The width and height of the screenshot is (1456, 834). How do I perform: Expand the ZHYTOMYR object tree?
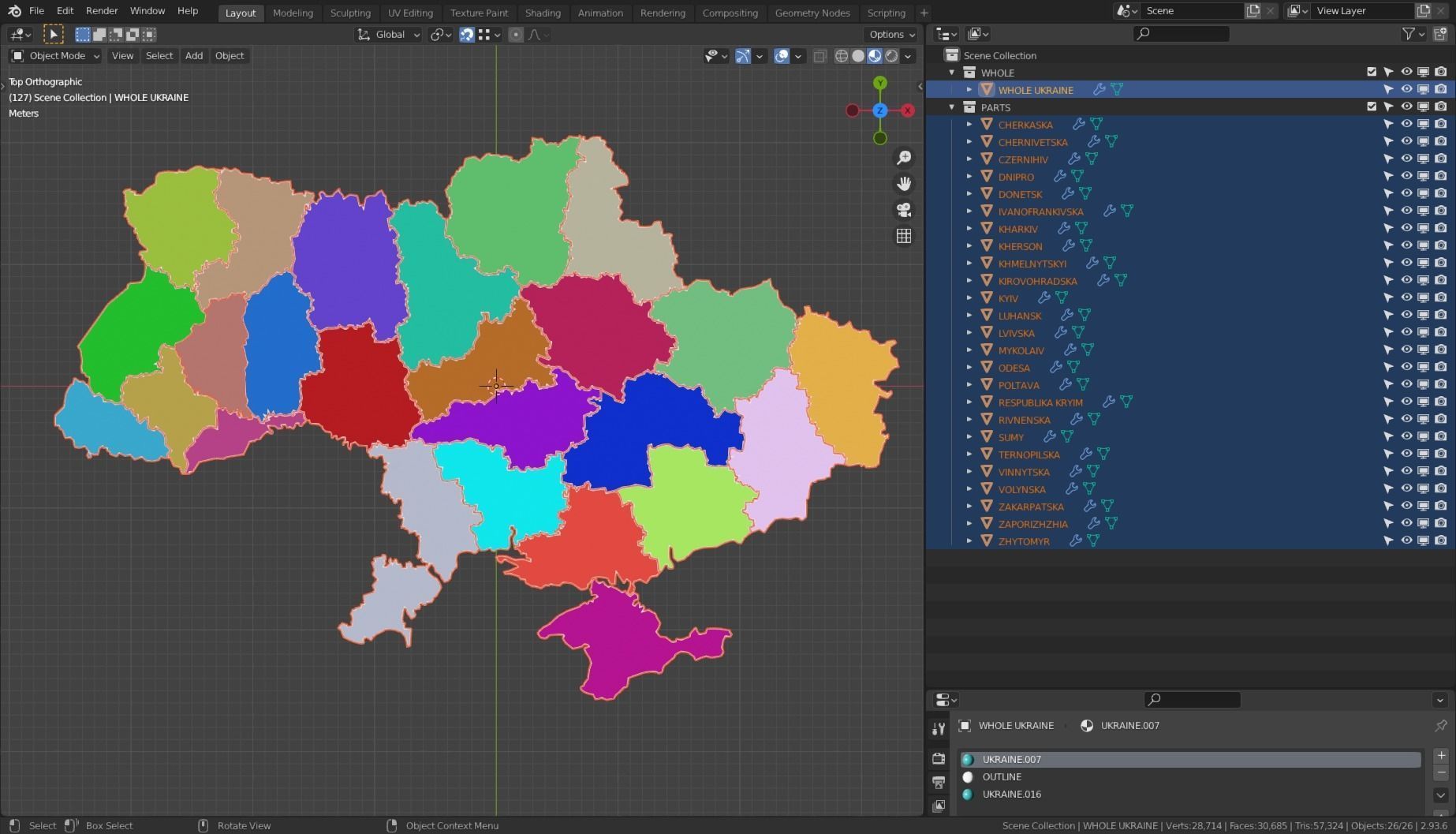[969, 541]
